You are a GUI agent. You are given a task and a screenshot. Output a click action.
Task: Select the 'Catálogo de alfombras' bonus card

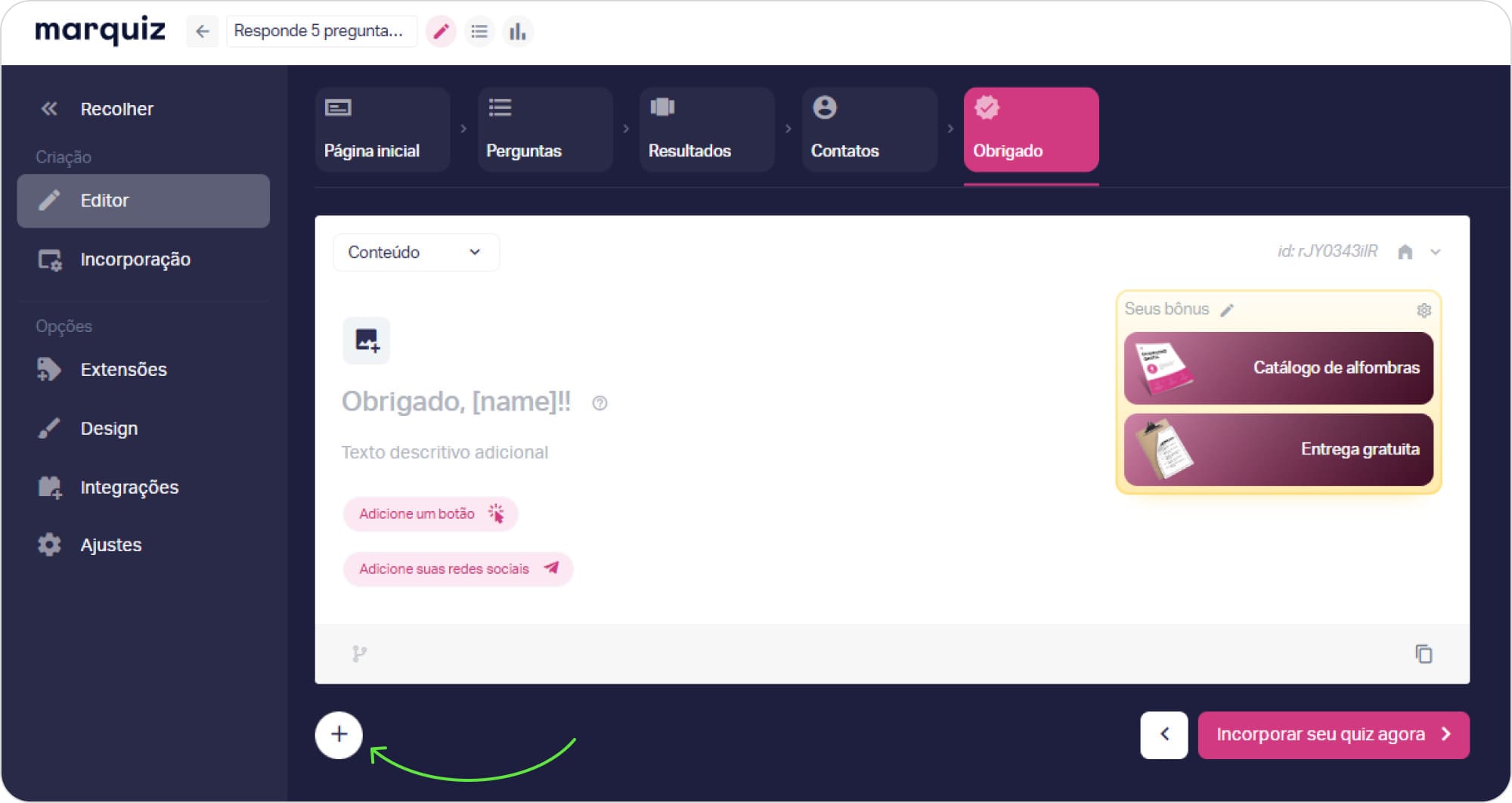pos(1278,368)
